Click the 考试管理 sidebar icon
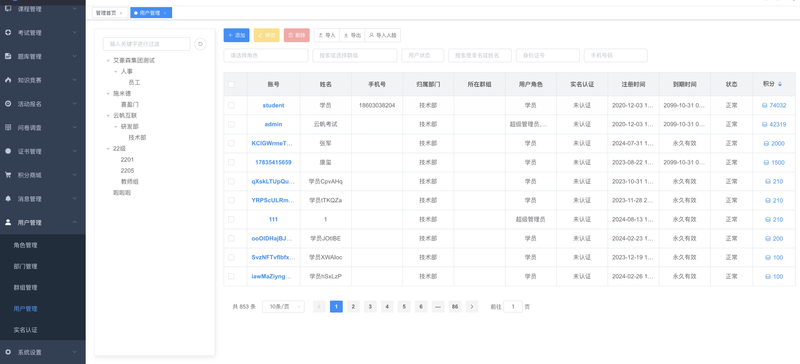 (8, 33)
